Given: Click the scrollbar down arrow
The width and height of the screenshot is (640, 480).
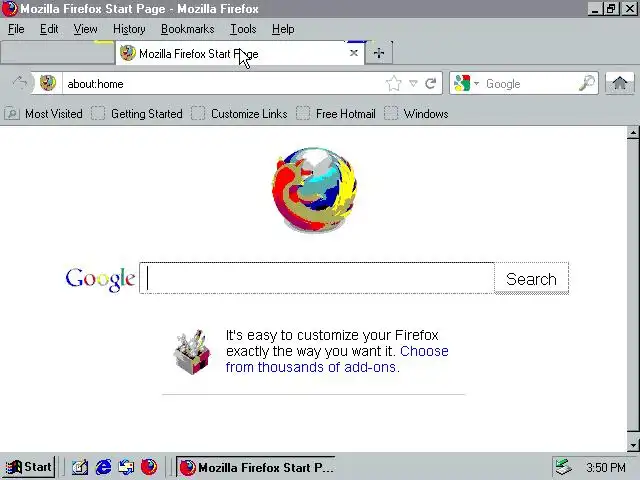Looking at the screenshot, I should 633,445.
